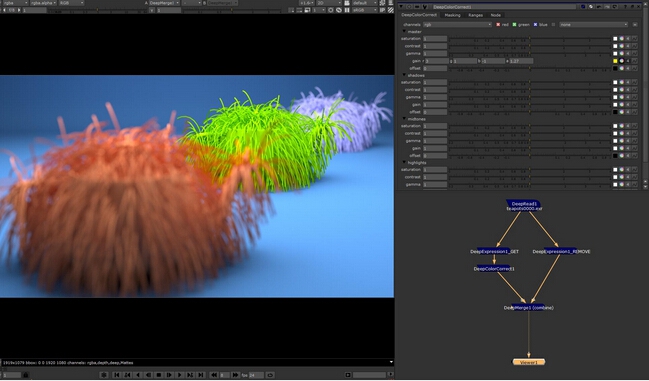This screenshot has height=381, width=649.
Task: Open the color wheel for master offset
Action: [x=622, y=69]
